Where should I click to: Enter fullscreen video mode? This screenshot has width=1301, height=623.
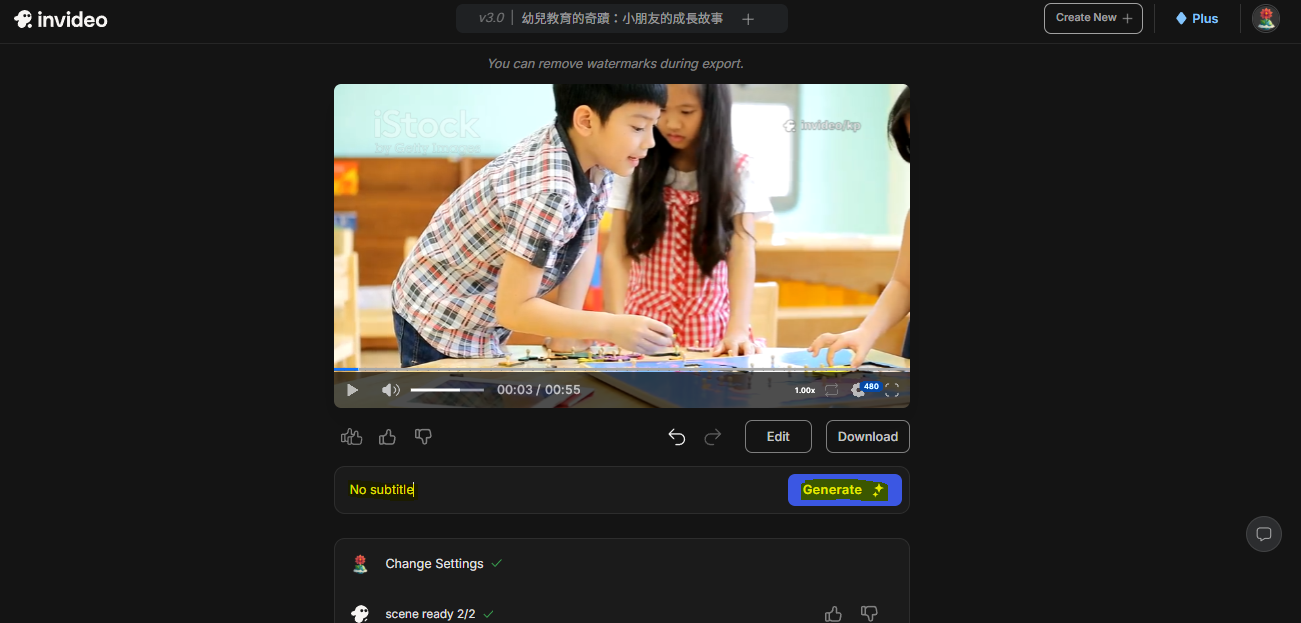click(x=892, y=390)
